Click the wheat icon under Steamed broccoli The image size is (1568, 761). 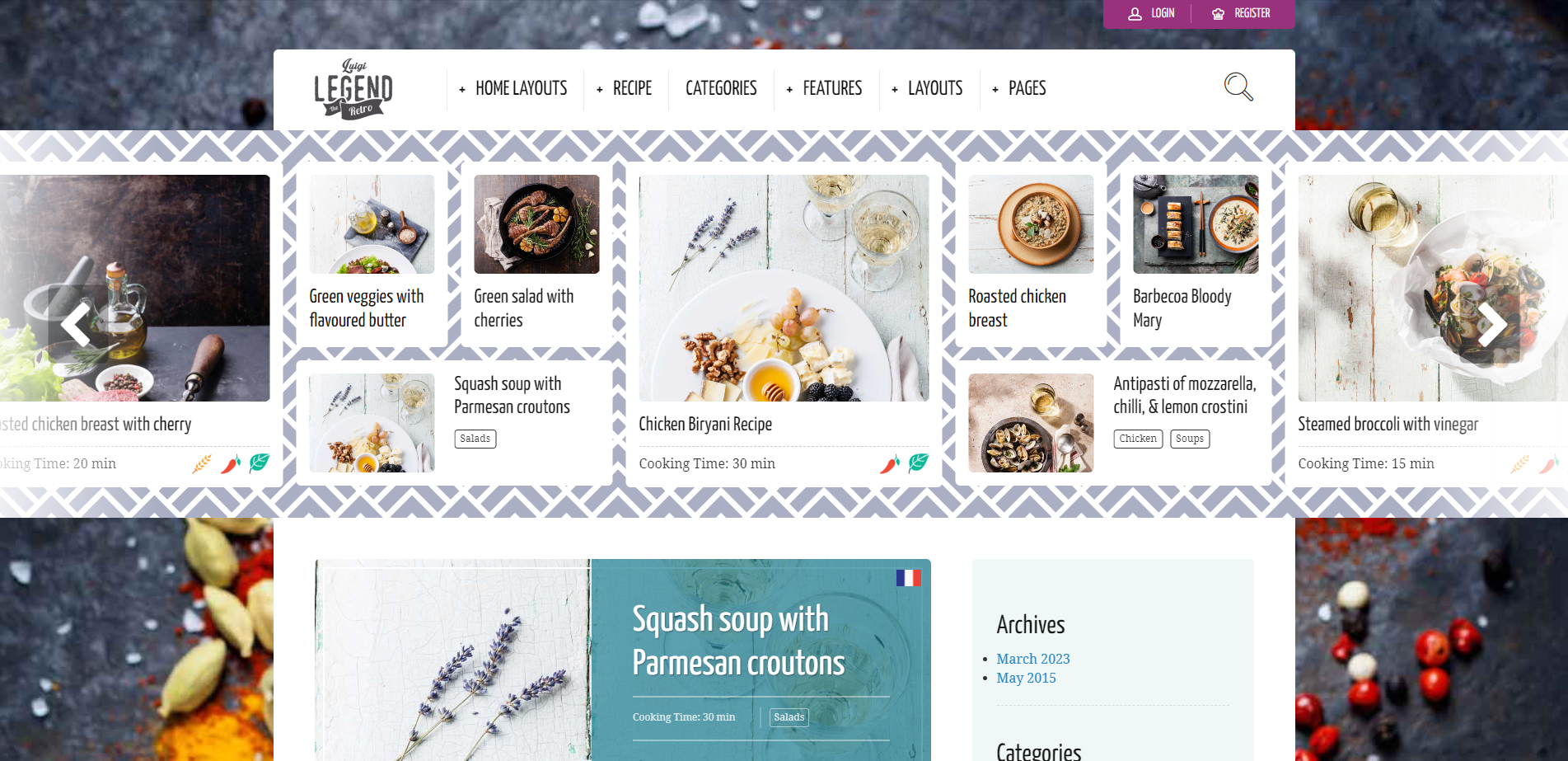coord(1519,463)
